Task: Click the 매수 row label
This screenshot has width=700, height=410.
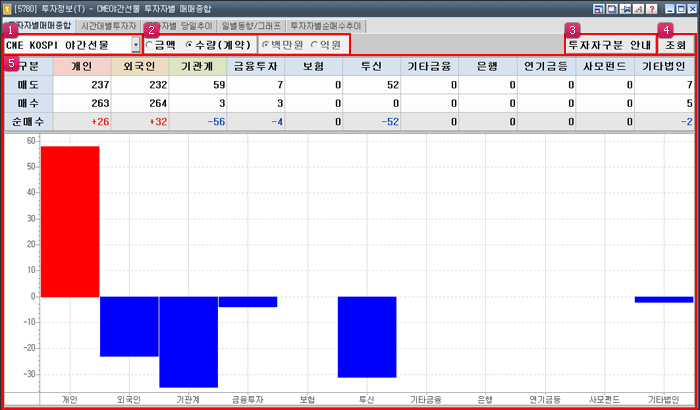Action: click(28, 103)
